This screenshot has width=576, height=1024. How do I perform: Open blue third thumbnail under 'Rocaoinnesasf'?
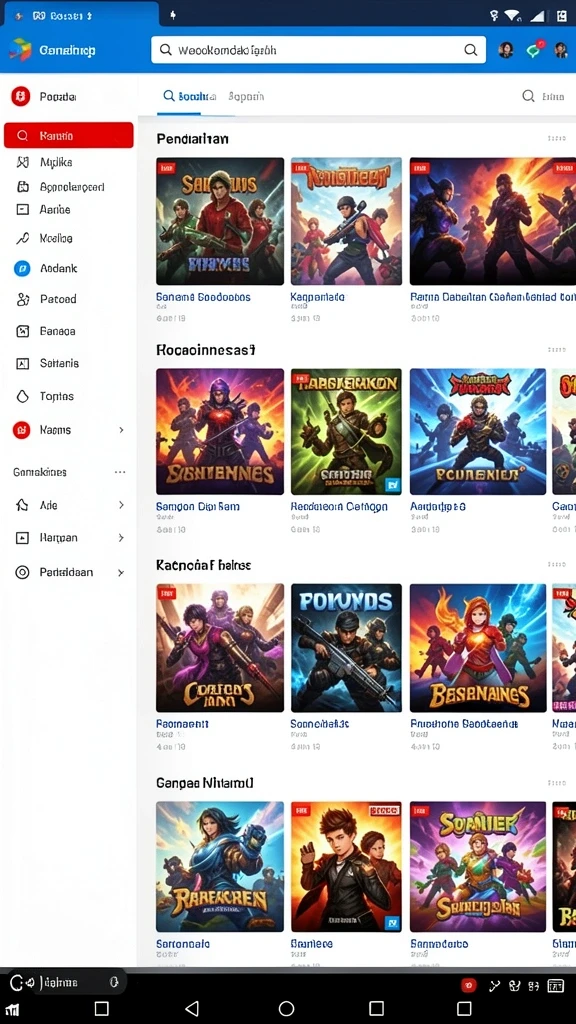(477, 431)
